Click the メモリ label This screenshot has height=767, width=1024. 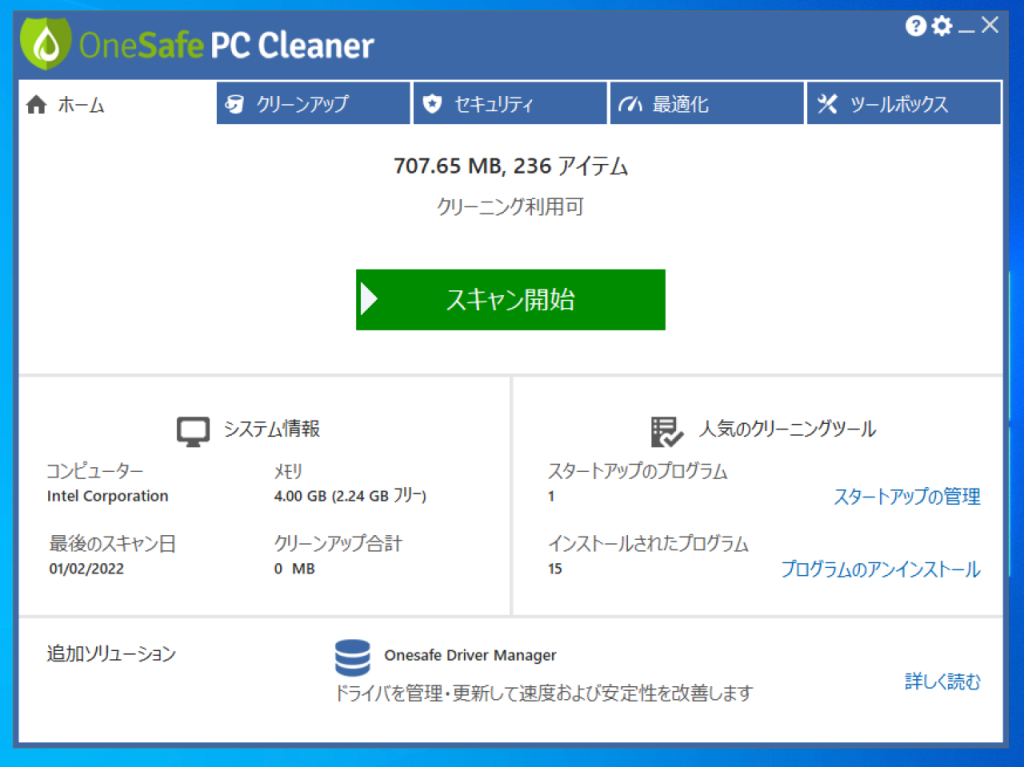point(288,470)
